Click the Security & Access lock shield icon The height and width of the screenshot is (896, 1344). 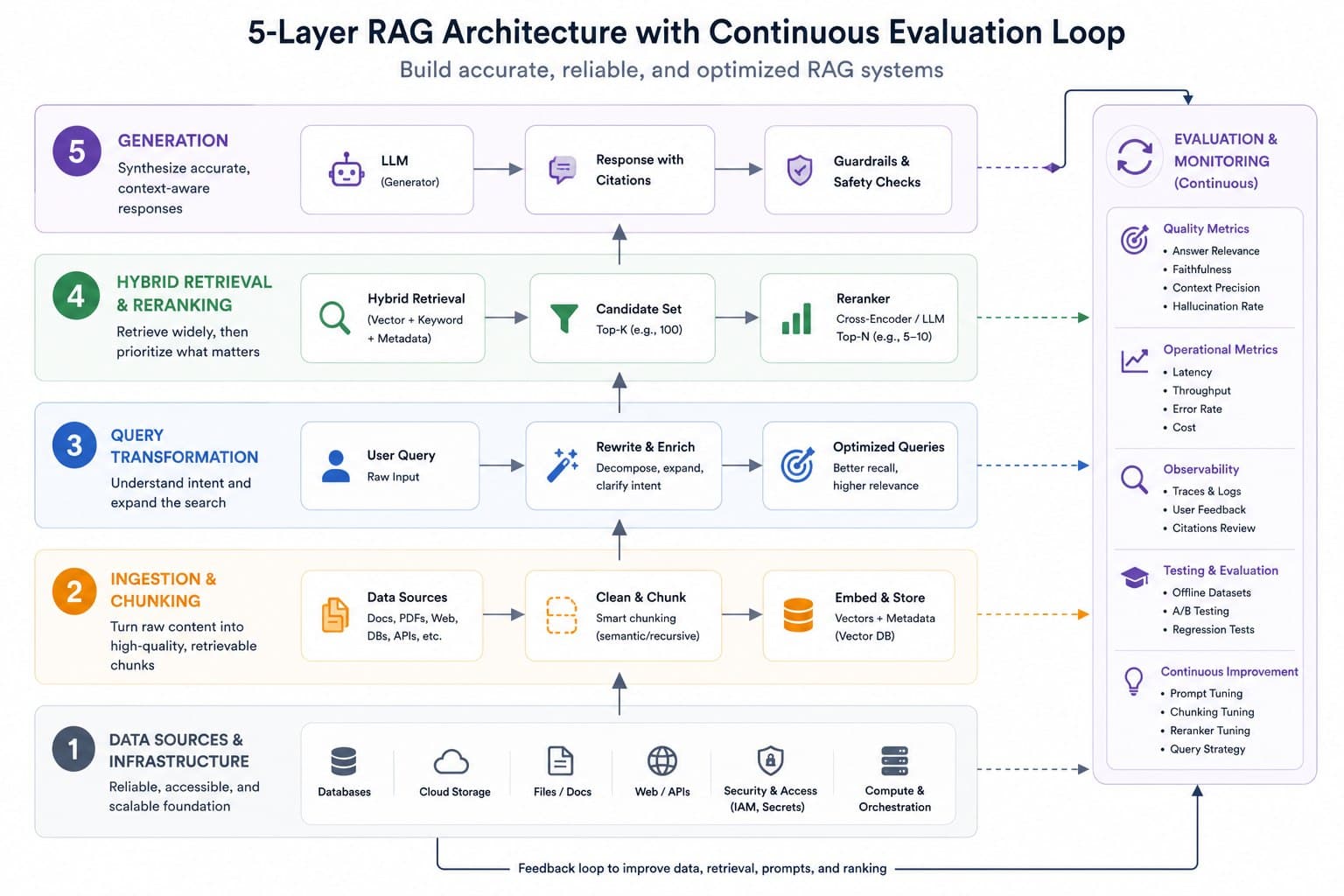point(770,759)
